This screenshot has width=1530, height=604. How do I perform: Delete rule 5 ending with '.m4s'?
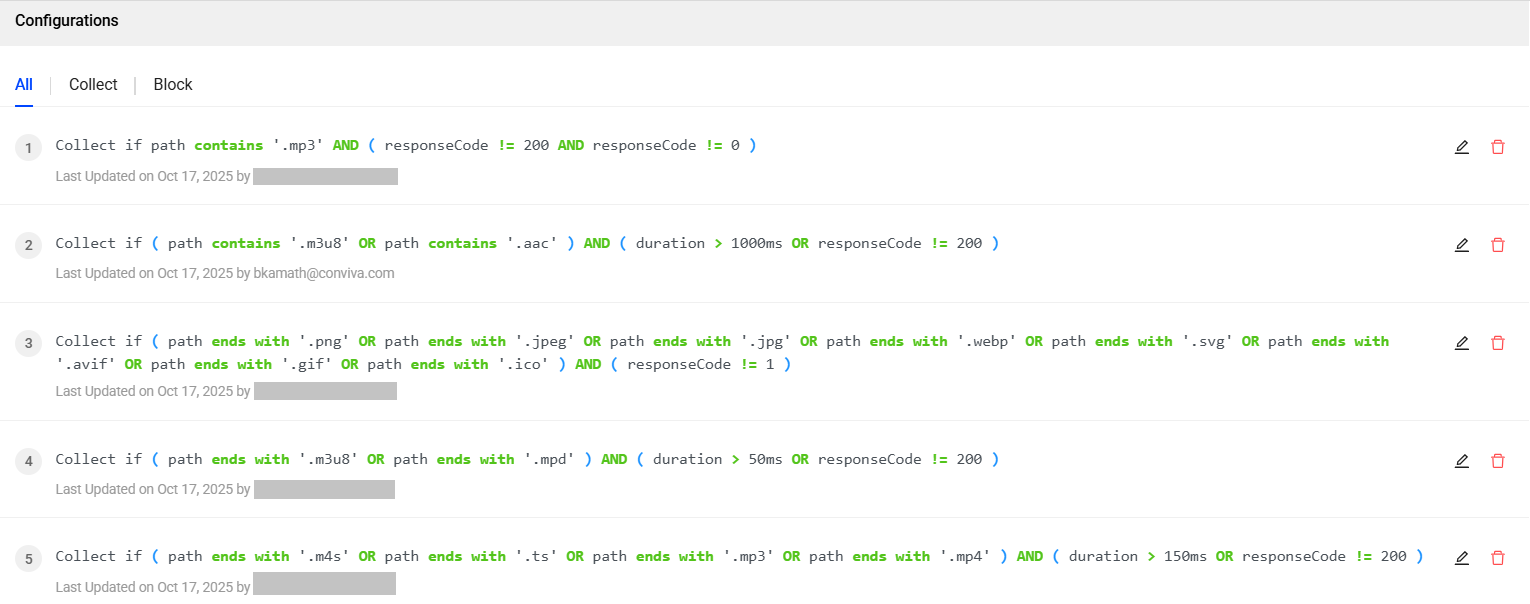pyautogui.click(x=1497, y=558)
